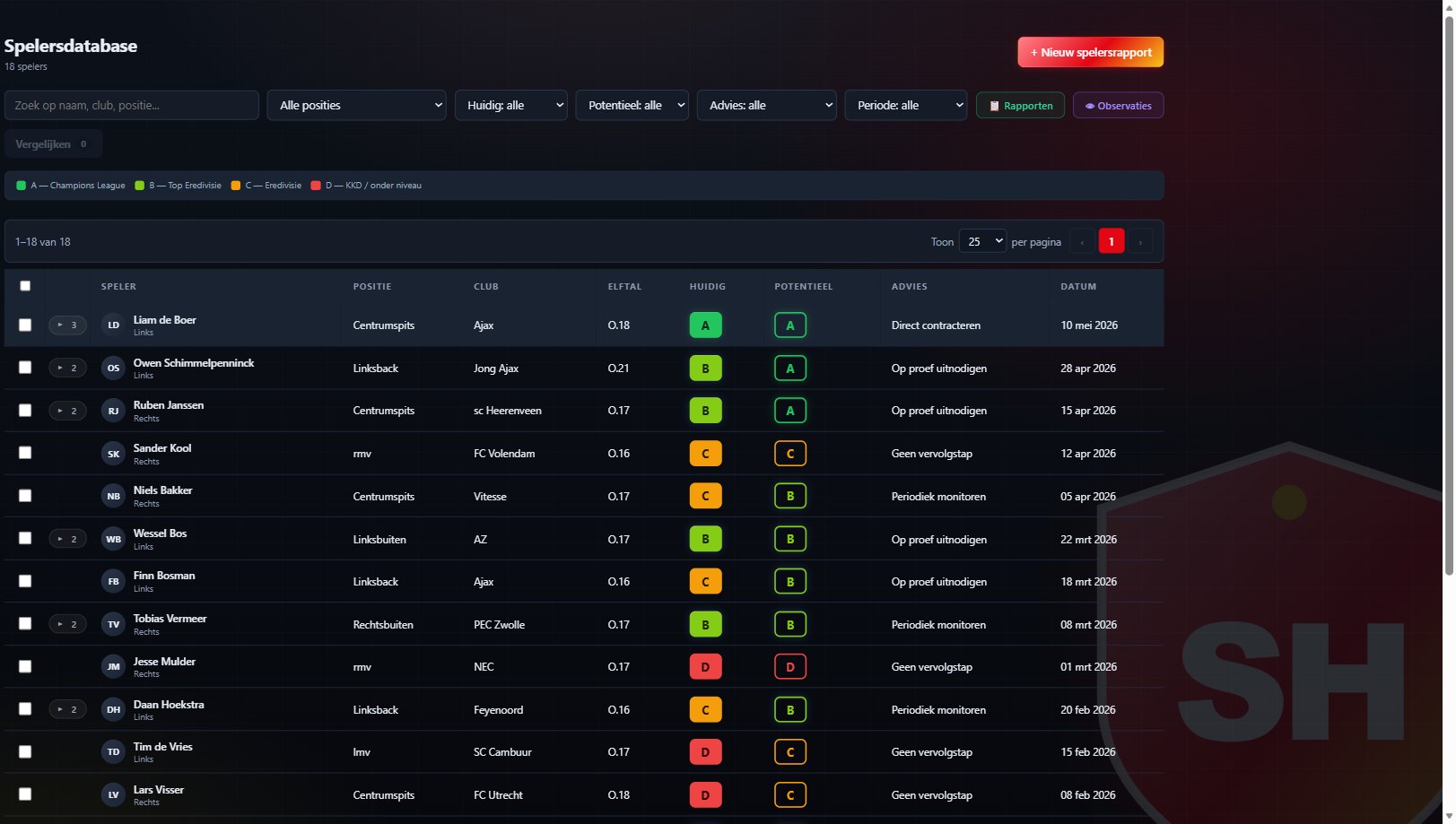Open the Huidig: alle filter dropdown
The image size is (1456, 824).
click(x=511, y=105)
